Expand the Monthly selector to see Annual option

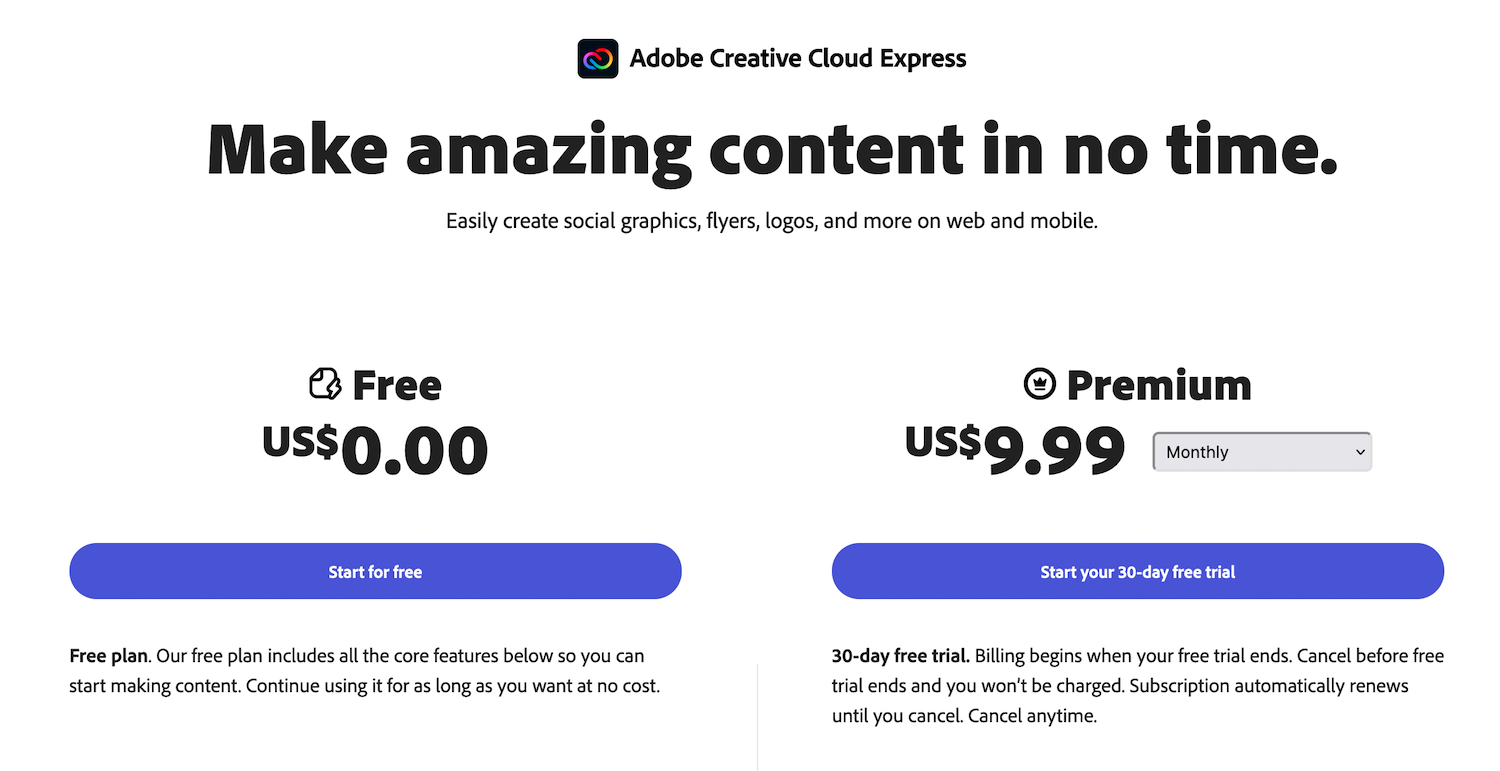(x=1261, y=451)
